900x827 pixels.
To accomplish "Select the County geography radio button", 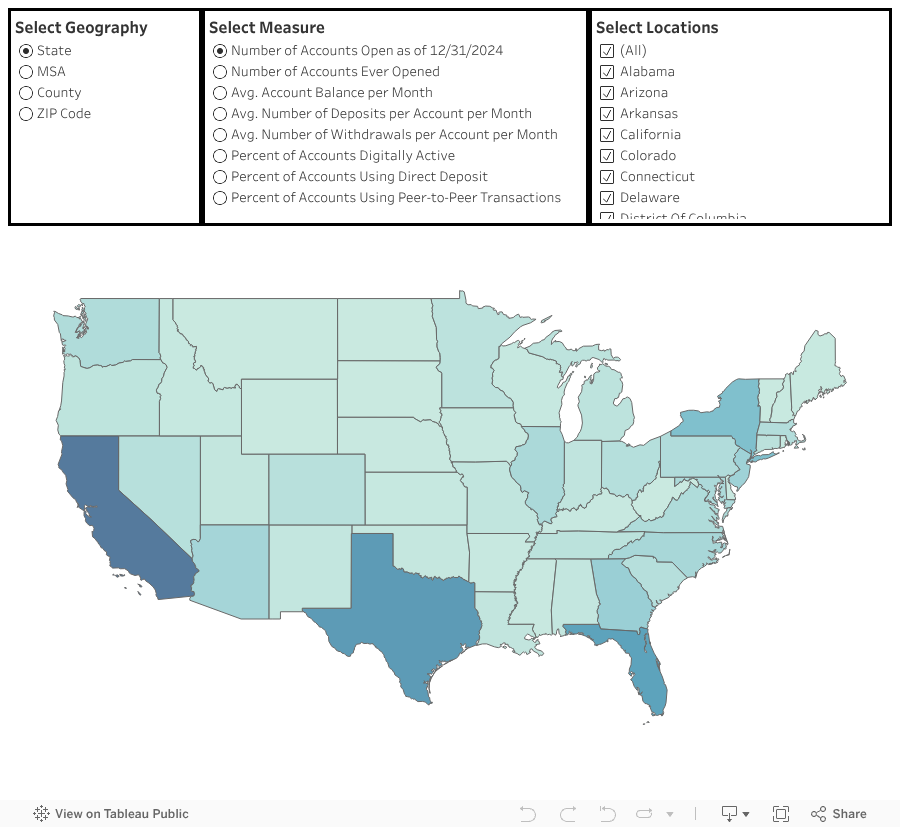I will click(x=25, y=92).
